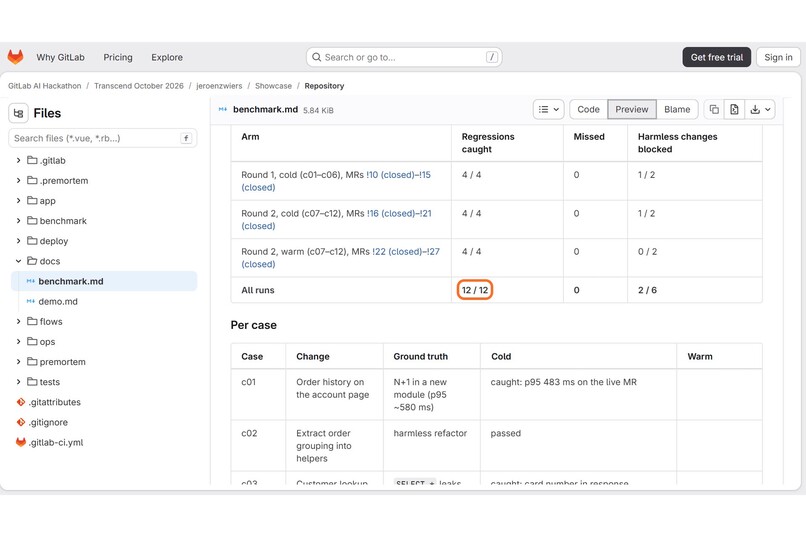The width and height of the screenshot is (806, 537).
Task: Switch to the Preview tab
Action: pyautogui.click(x=632, y=109)
